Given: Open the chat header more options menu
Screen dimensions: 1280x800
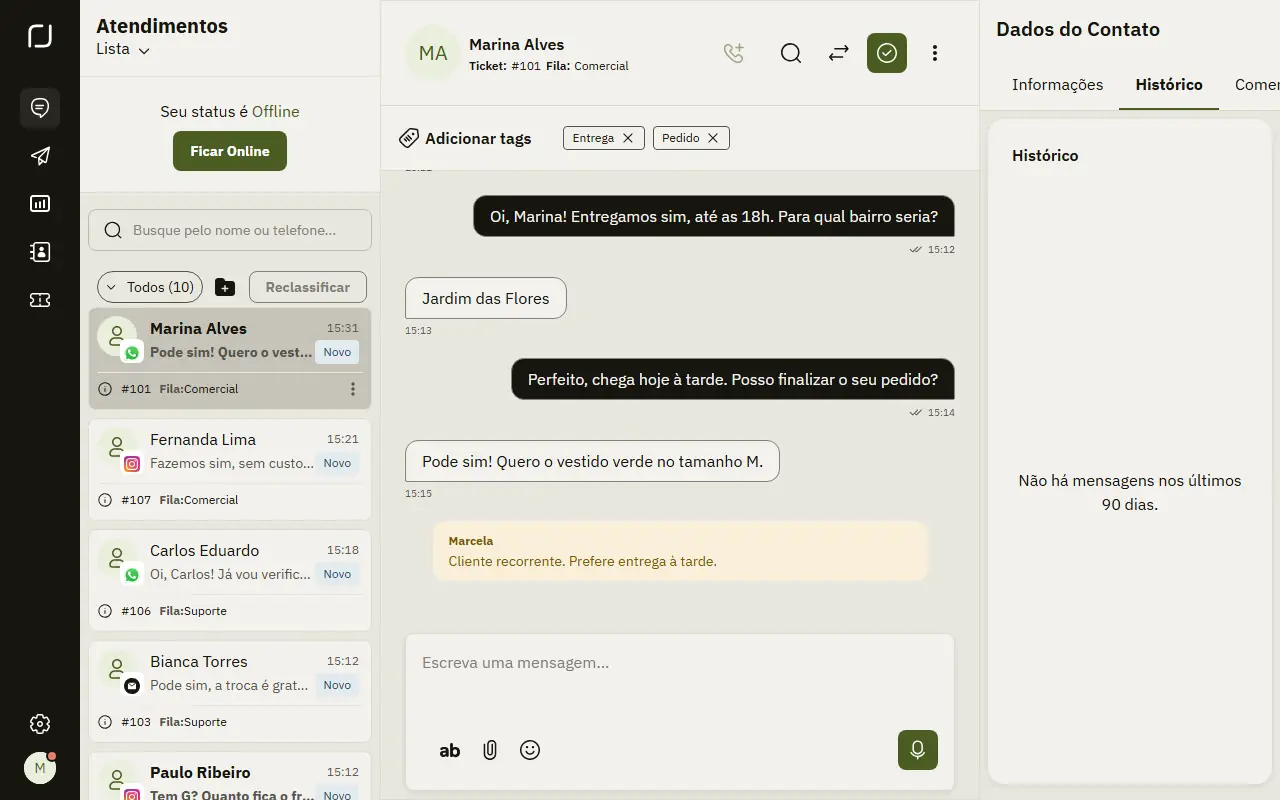Looking at the screenshot, I should (935, 53).
